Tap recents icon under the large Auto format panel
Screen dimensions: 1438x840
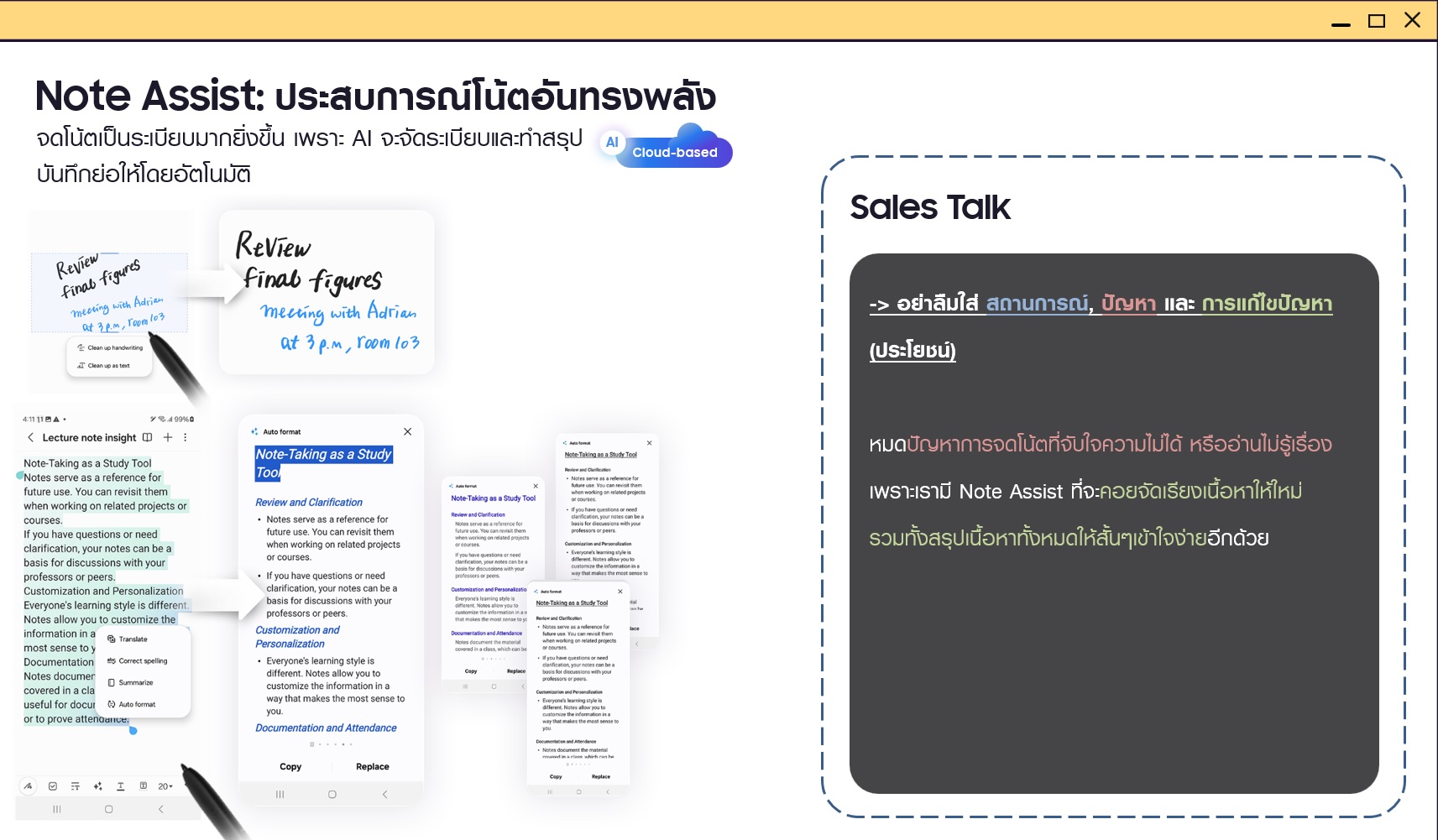tap(280, 794)
